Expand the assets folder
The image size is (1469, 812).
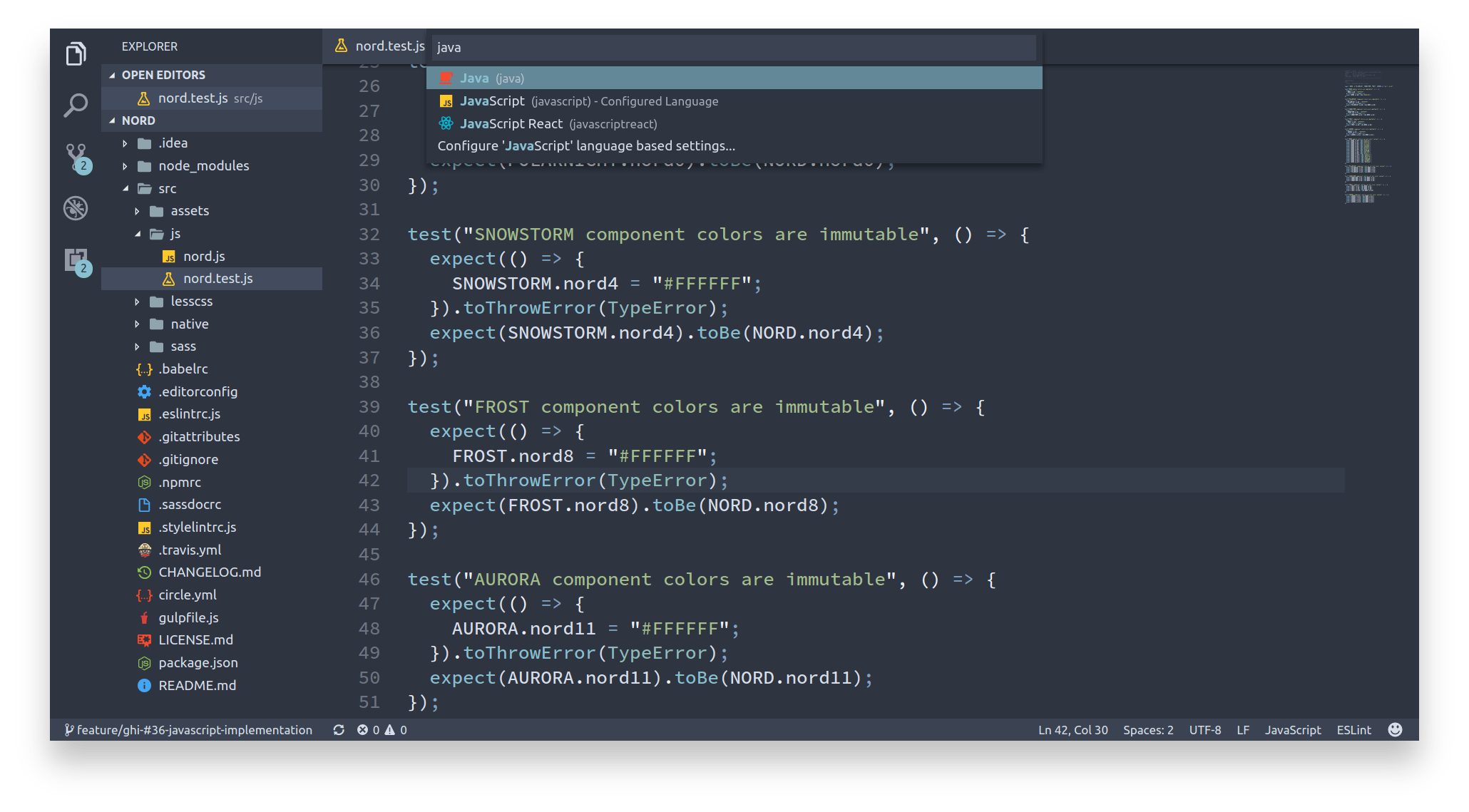(x=137, y=211)
